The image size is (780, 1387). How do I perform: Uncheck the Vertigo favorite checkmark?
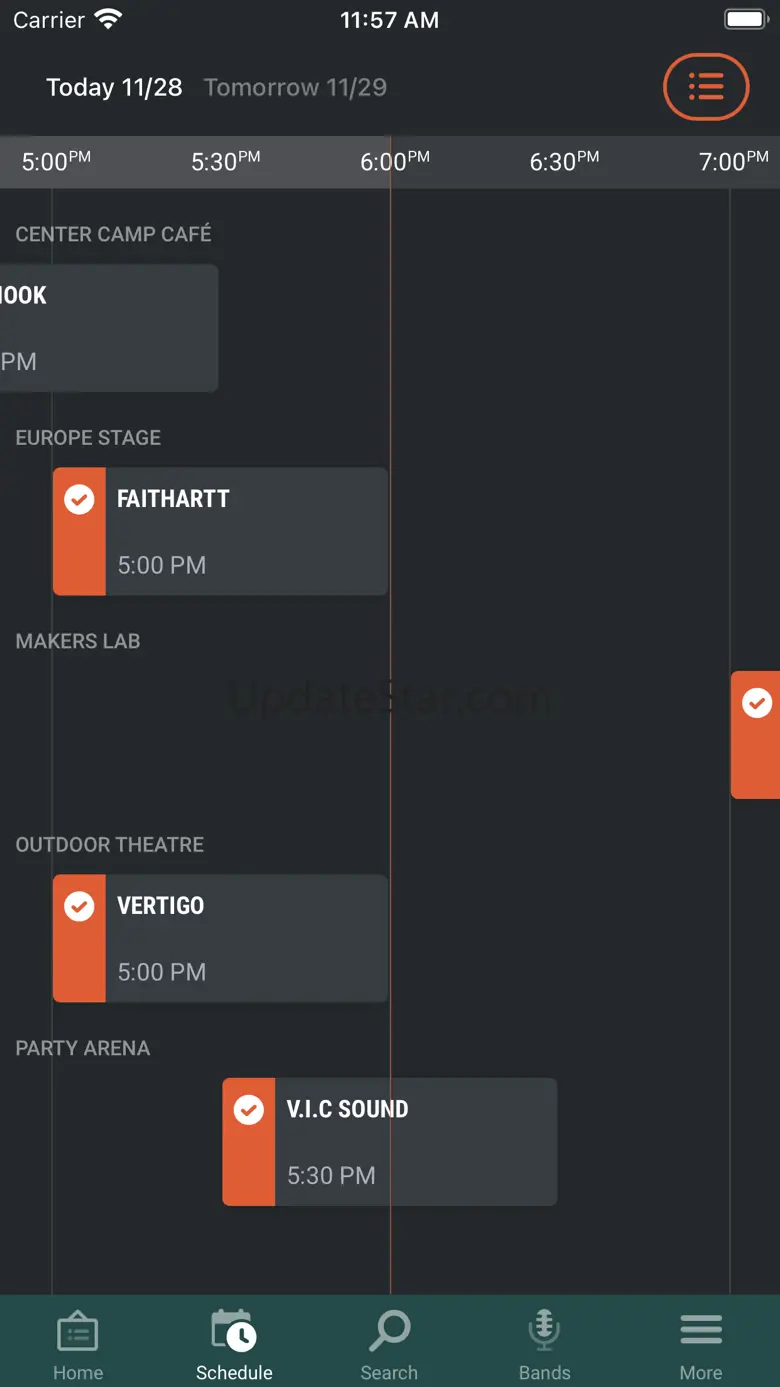coord(79,906)
